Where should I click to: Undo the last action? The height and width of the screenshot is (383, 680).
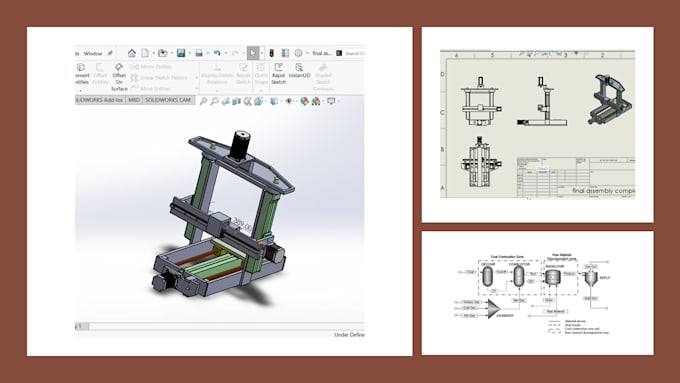[217, 53]
